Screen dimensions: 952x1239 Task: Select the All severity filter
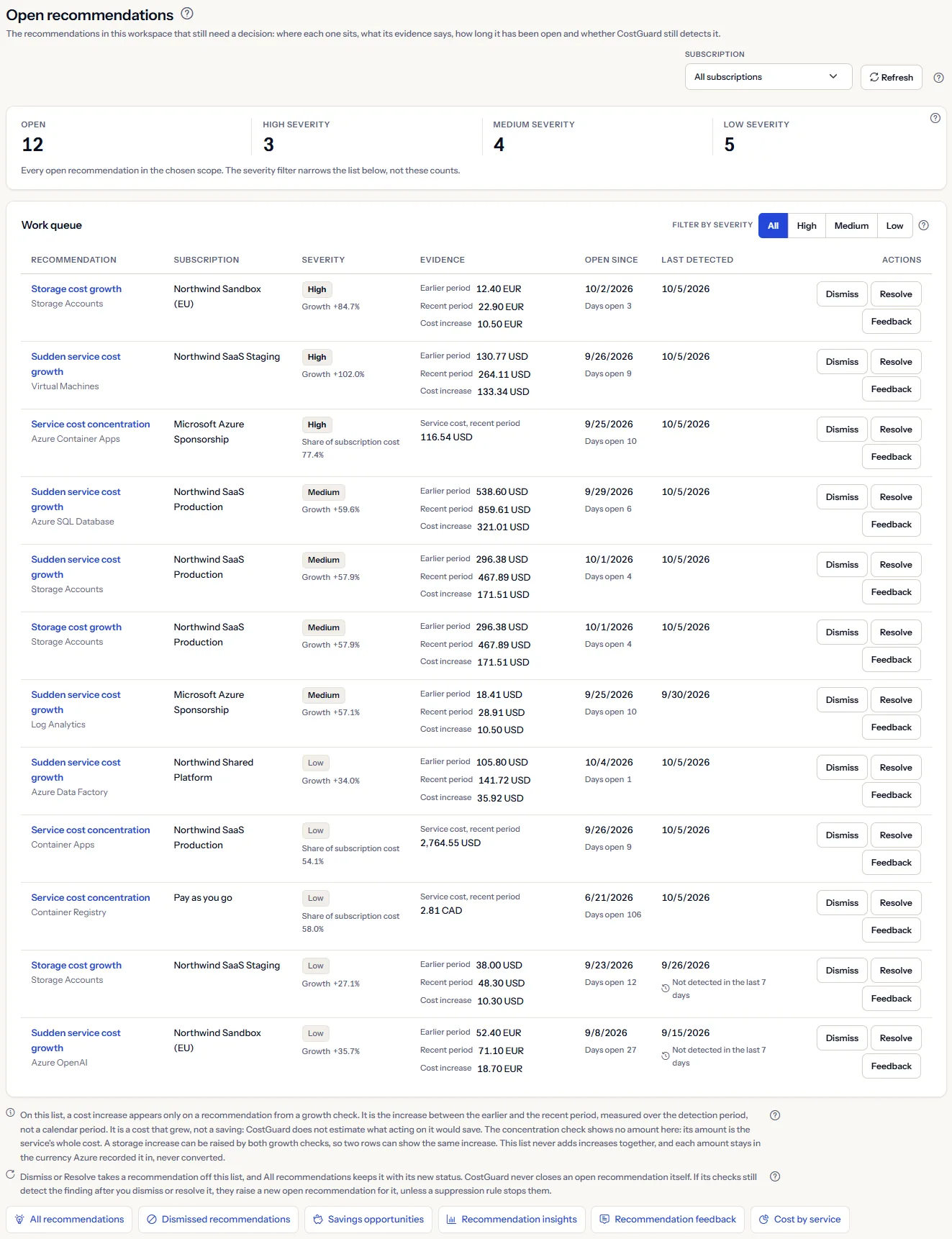click(x=774, y=225)
